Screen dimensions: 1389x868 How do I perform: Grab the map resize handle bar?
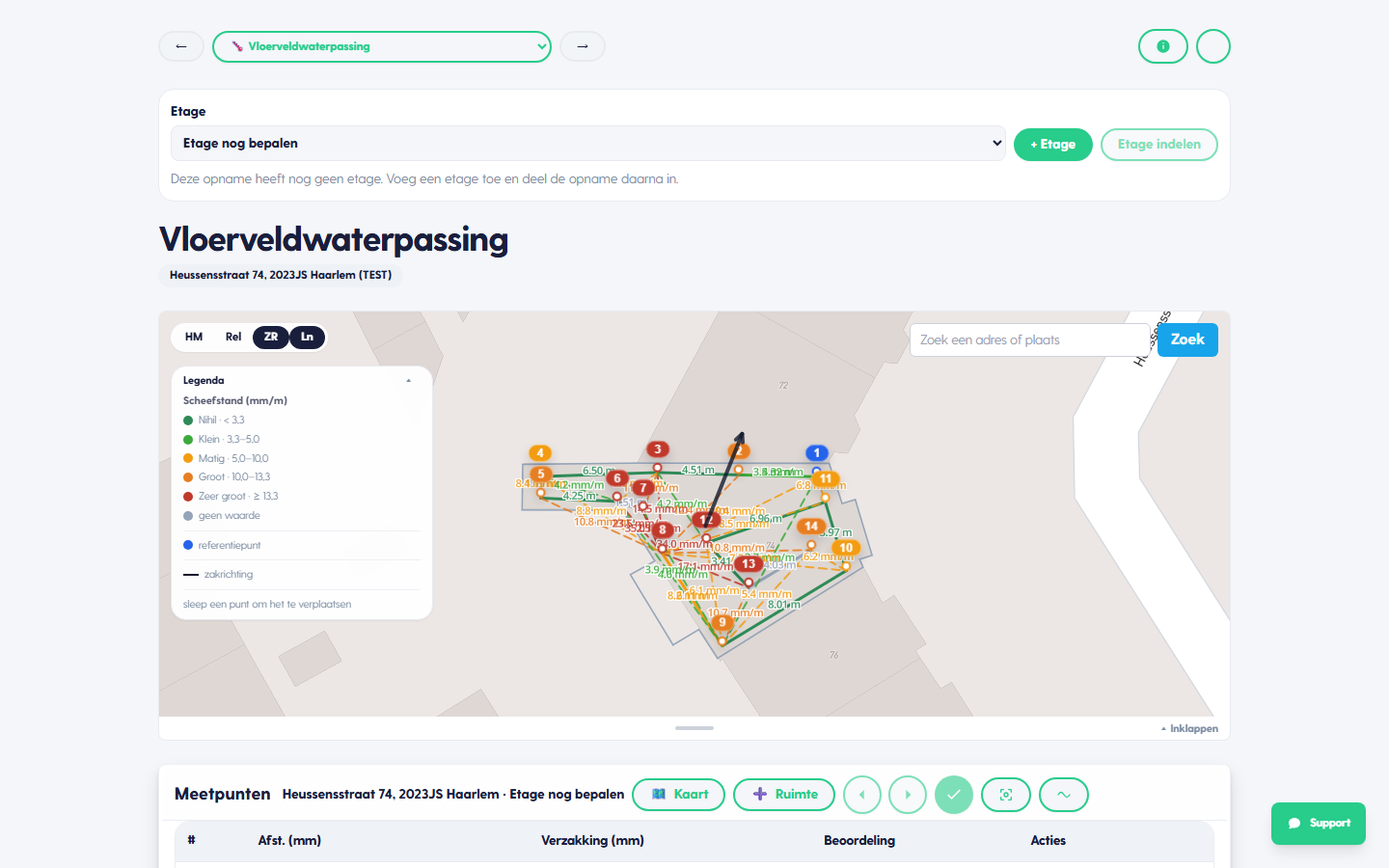tap(694, 728)
